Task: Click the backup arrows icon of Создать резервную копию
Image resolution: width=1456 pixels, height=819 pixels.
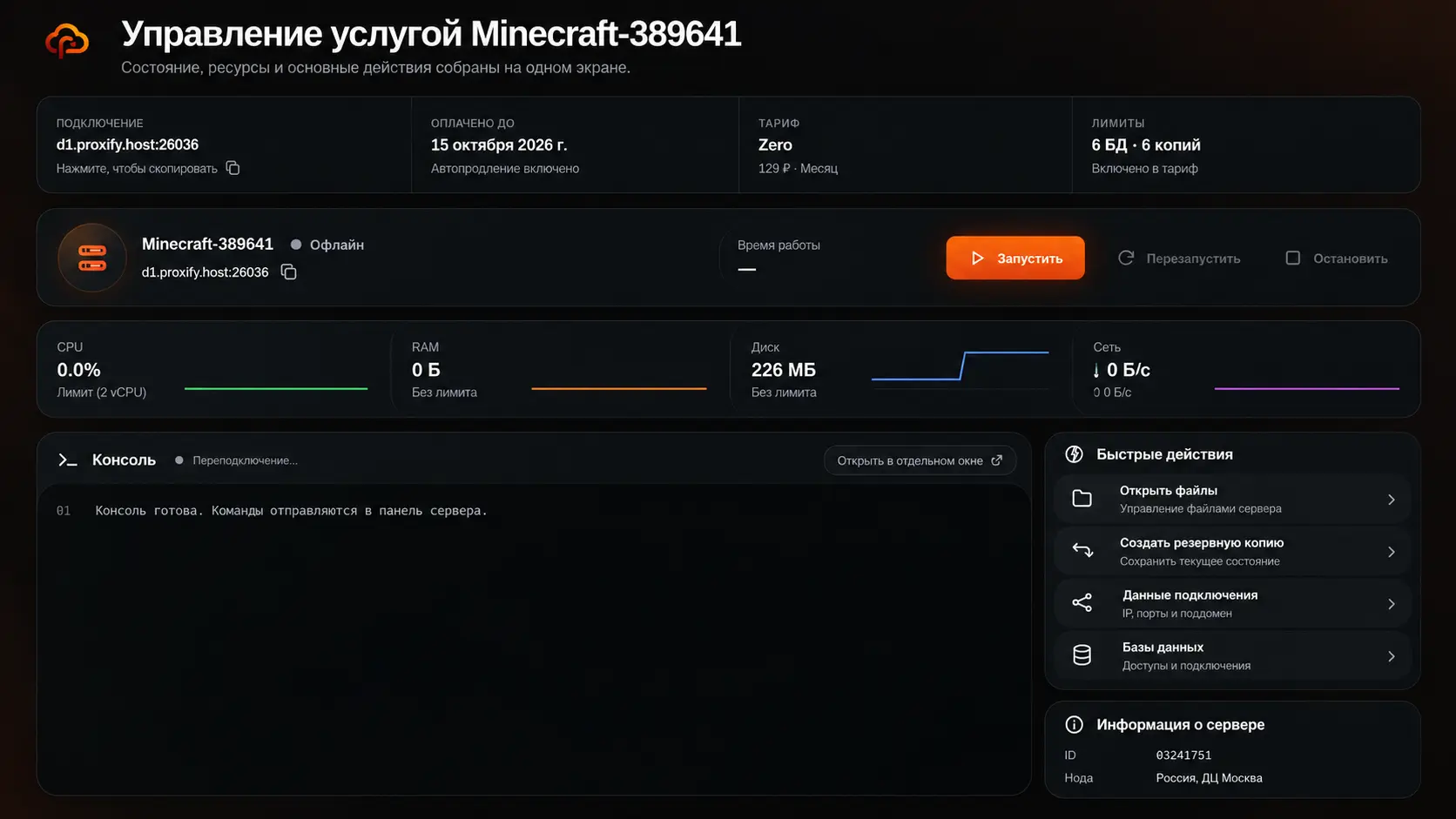Action: (x=1082, y=550)
